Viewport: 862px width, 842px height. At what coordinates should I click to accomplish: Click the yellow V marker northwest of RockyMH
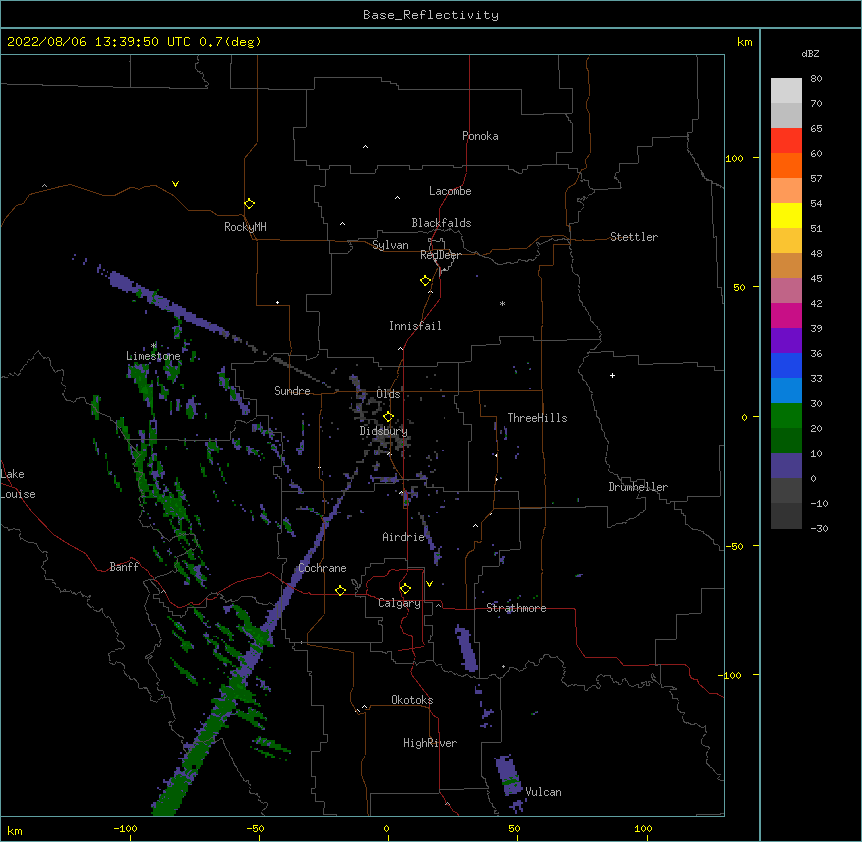point(175,184)
